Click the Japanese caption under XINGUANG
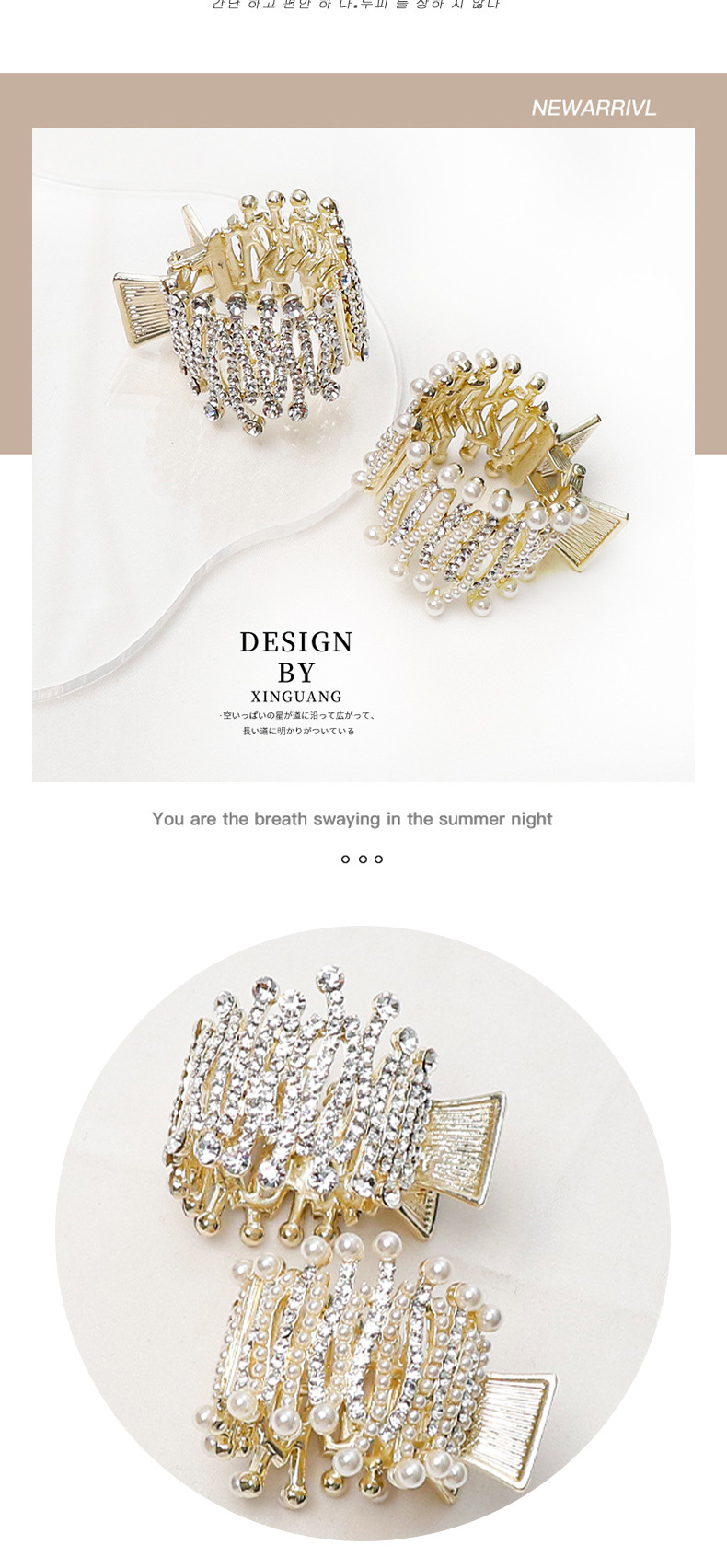The image size is (727, 1568). coord(298,722)
